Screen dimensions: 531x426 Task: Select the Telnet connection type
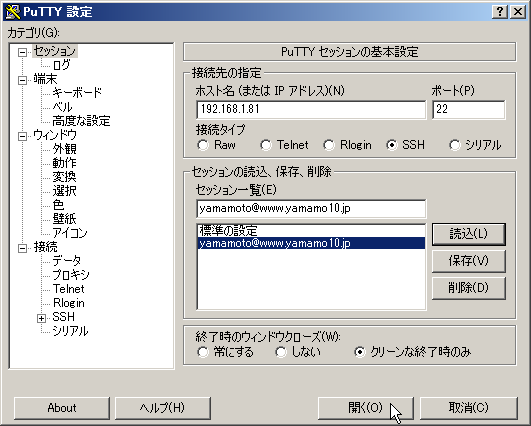(266, 145)
